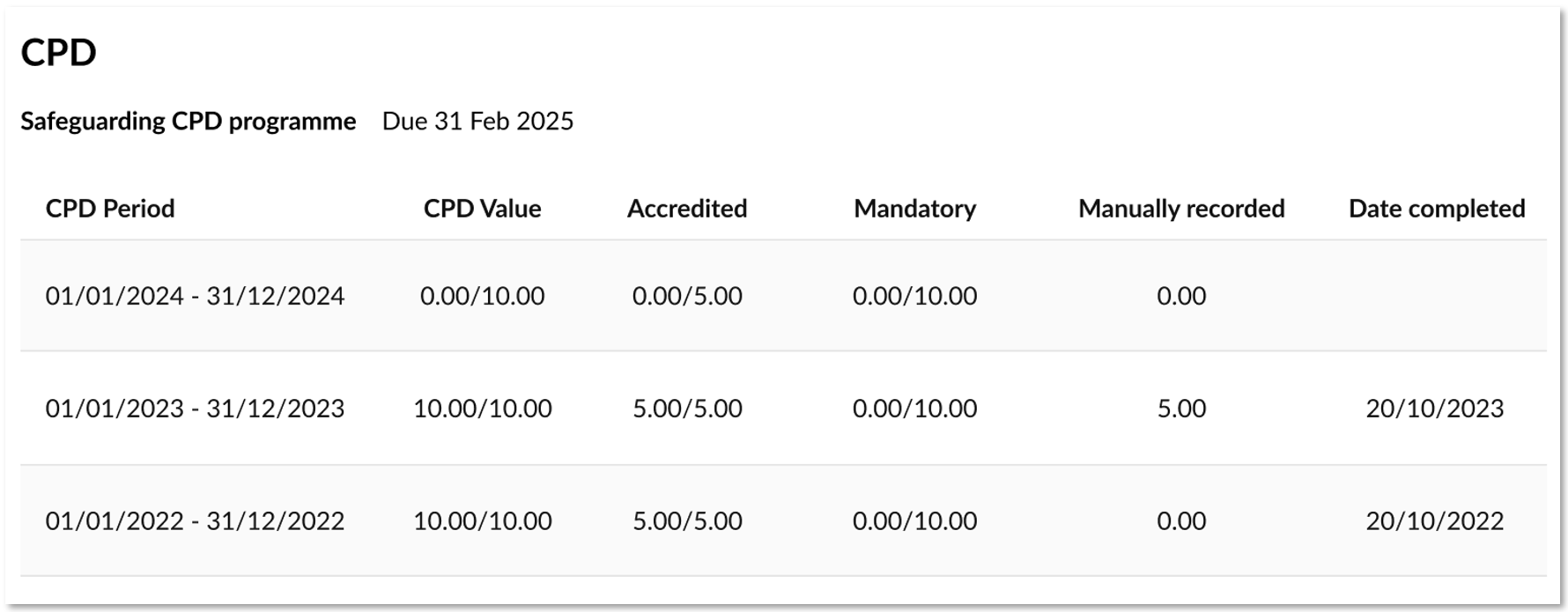1568x612 pixels.
Task: Click the Mandatory column header
Action: [915, 209]
